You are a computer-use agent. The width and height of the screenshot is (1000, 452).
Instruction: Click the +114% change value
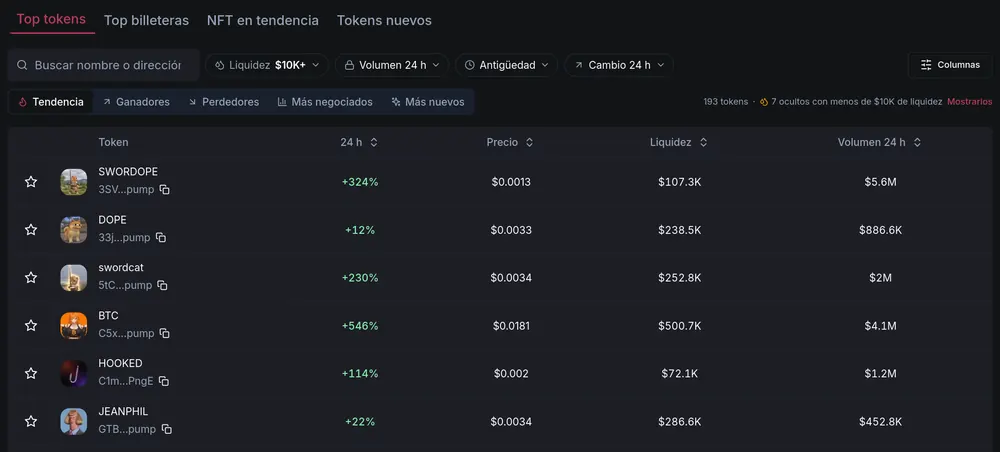point(360,374)
